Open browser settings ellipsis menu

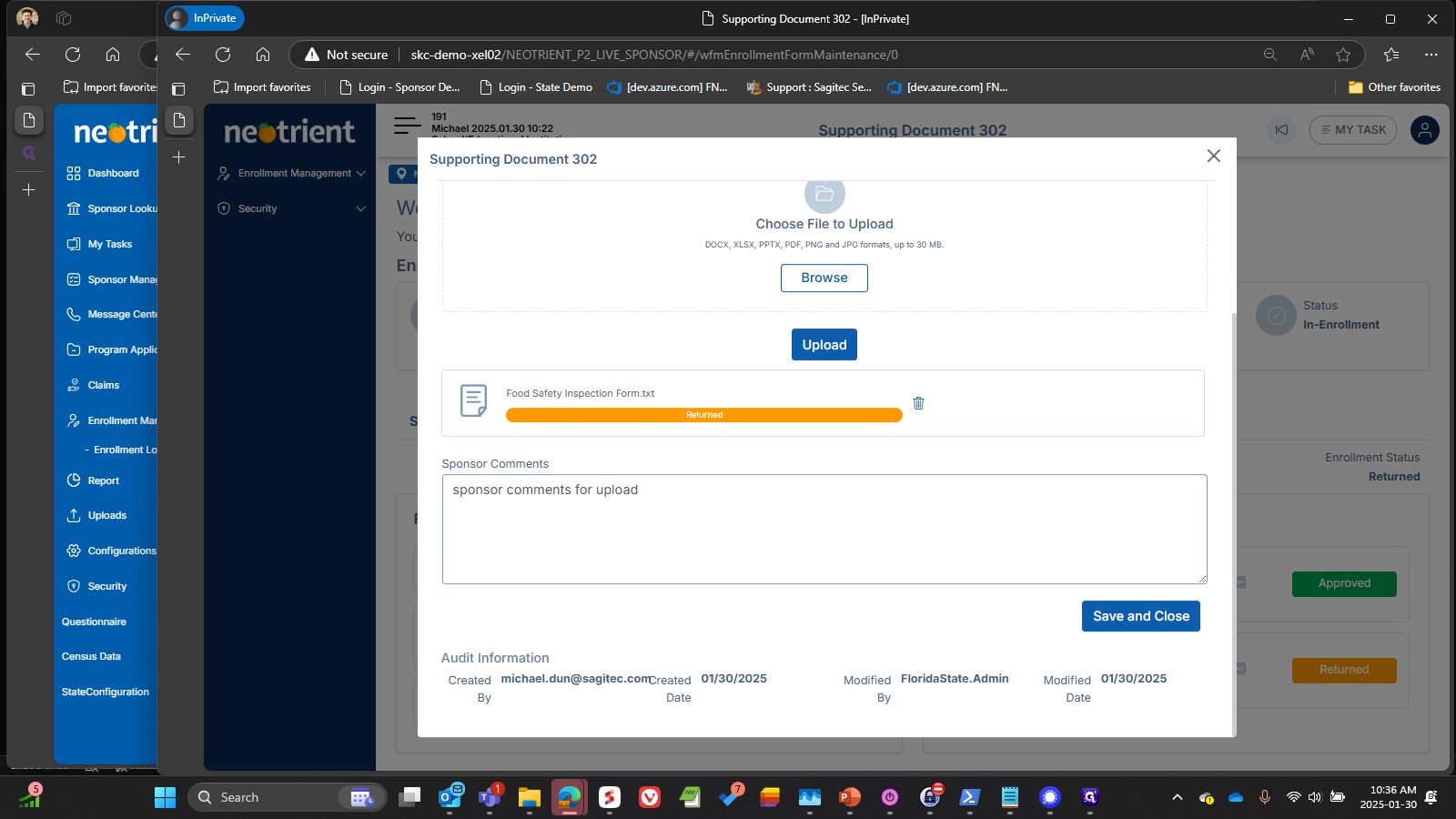1431,55
